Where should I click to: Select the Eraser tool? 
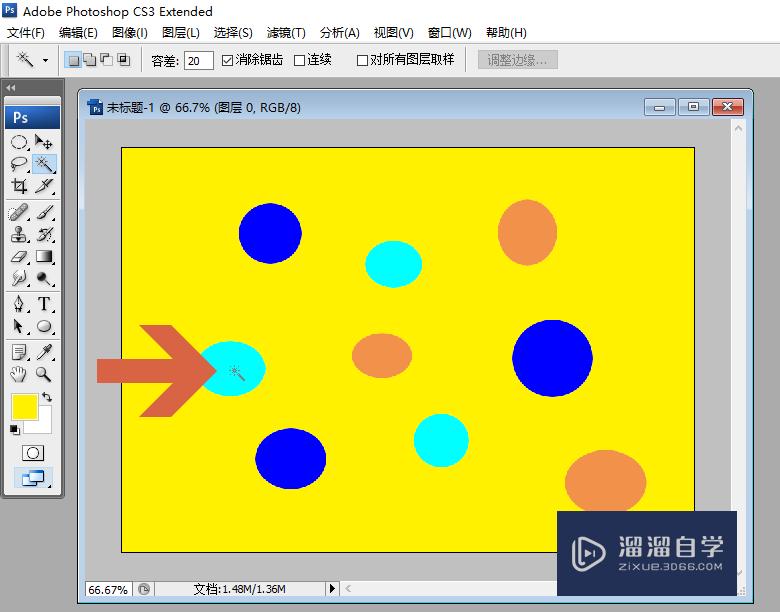pyautogui.click(x=19, y=256)
